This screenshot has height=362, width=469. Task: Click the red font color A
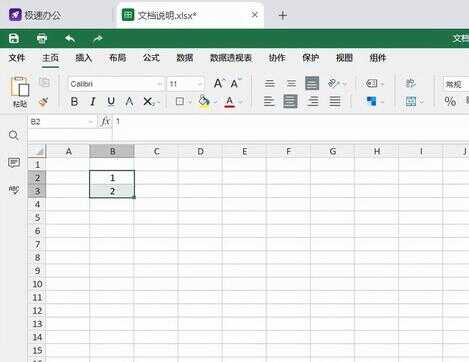229,101
